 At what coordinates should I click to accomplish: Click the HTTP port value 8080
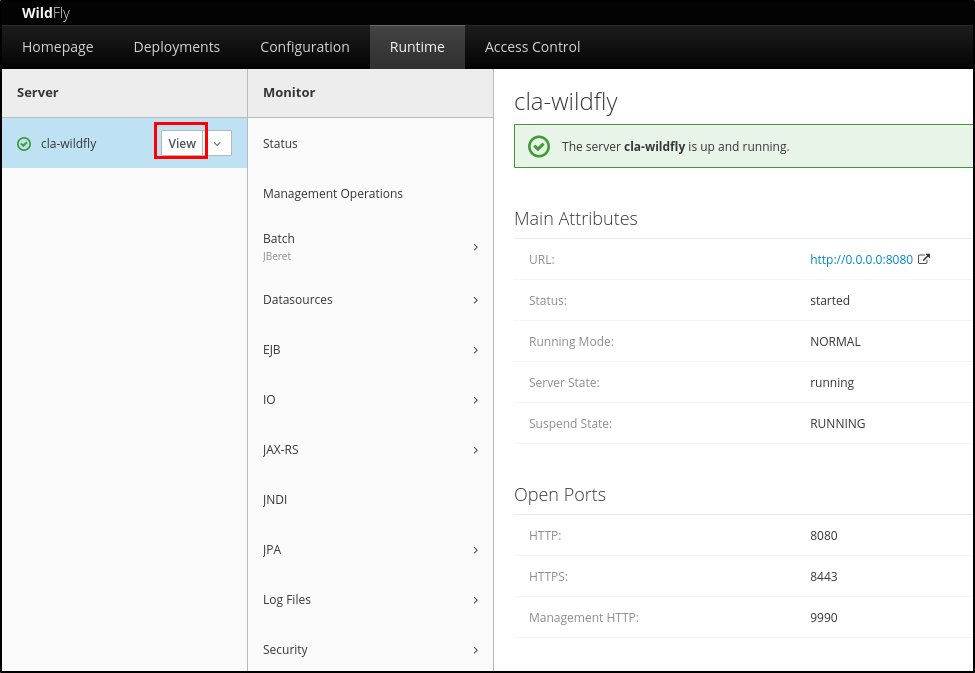coord(823,536)
